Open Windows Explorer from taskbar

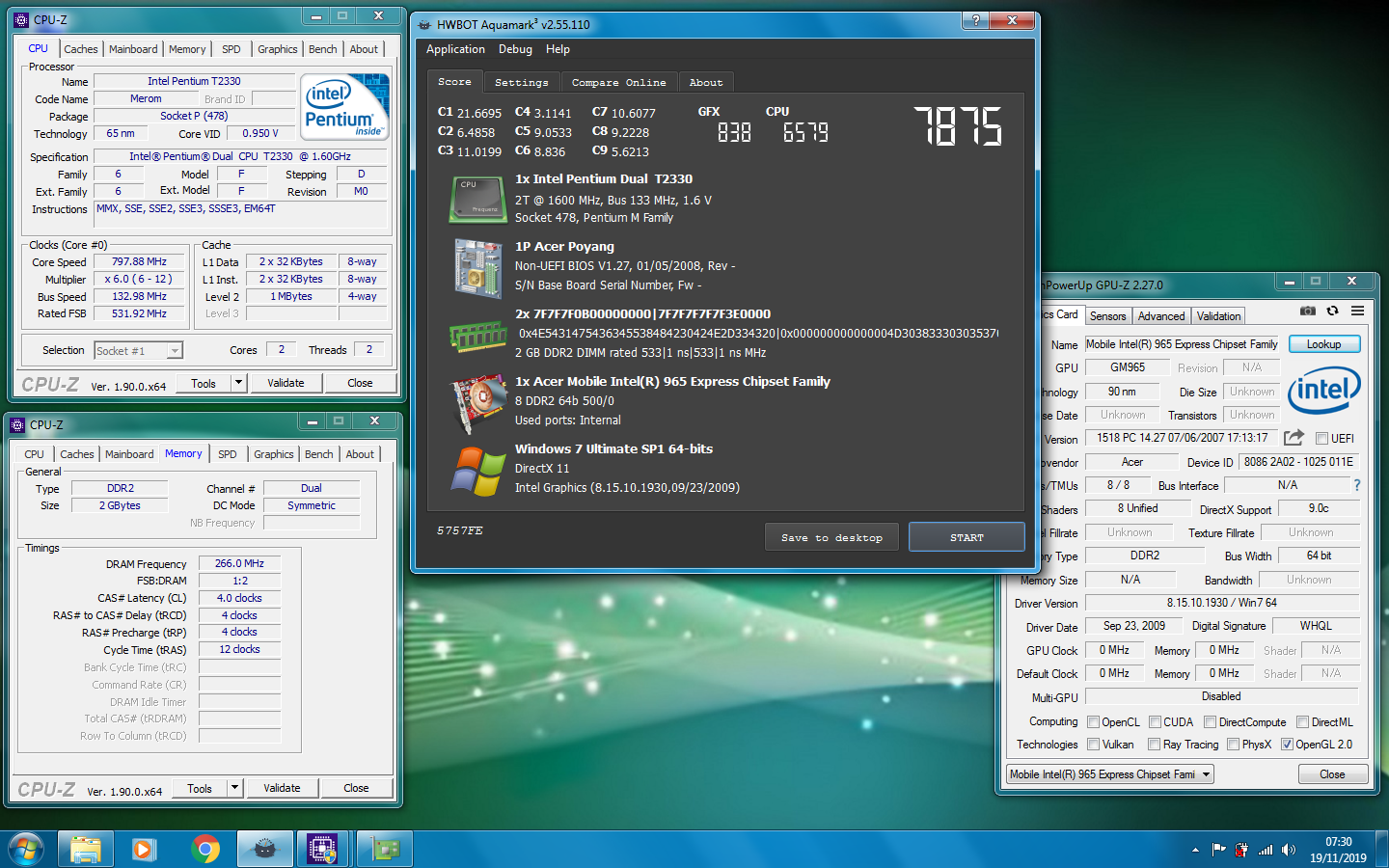pos(86,849)
